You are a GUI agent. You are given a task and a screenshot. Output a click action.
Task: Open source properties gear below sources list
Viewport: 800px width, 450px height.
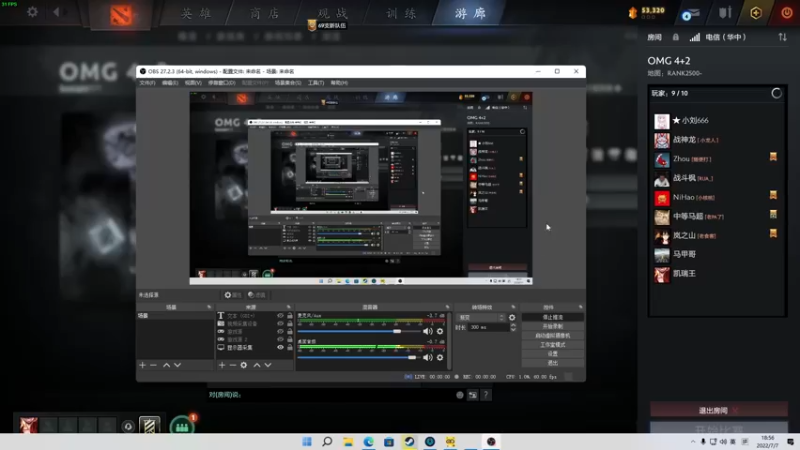click(244, 365)
